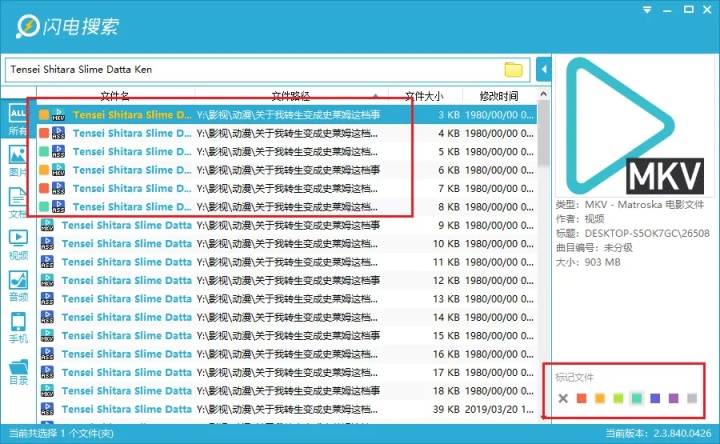Click the 6 KB file size cell
Screen dimensions: 720x444
click(x=449, y=170)
